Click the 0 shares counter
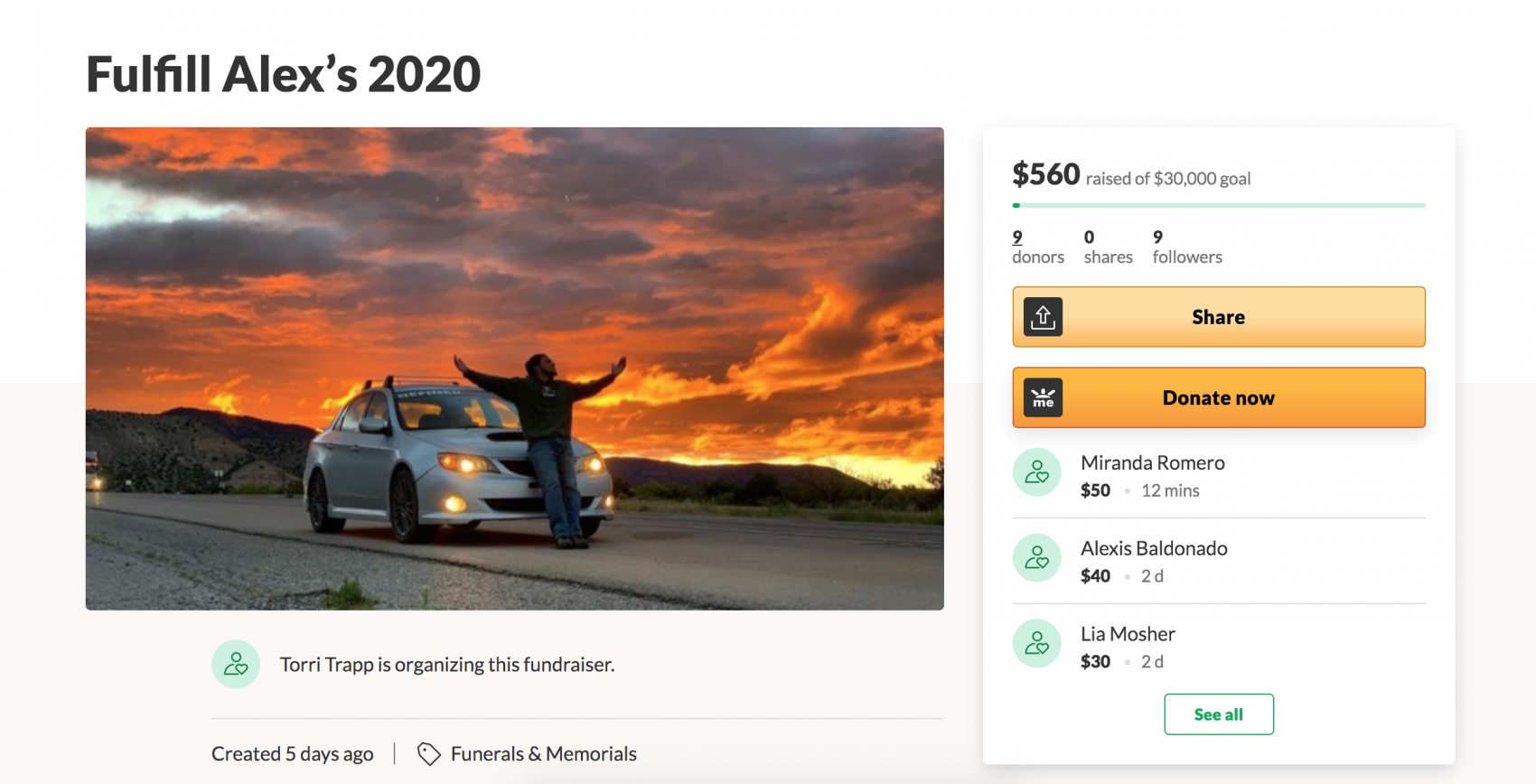Viewport: 1536px width, 784px height. [1109, 247]
